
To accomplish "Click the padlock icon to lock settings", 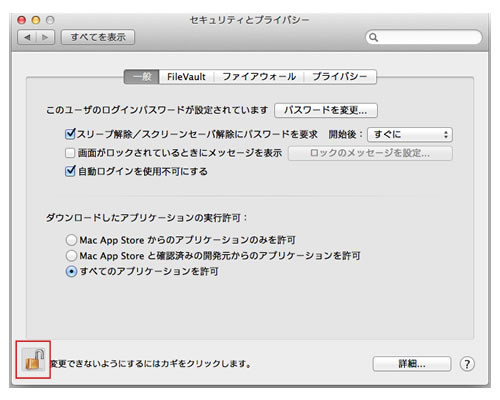I will click(33, 359).
